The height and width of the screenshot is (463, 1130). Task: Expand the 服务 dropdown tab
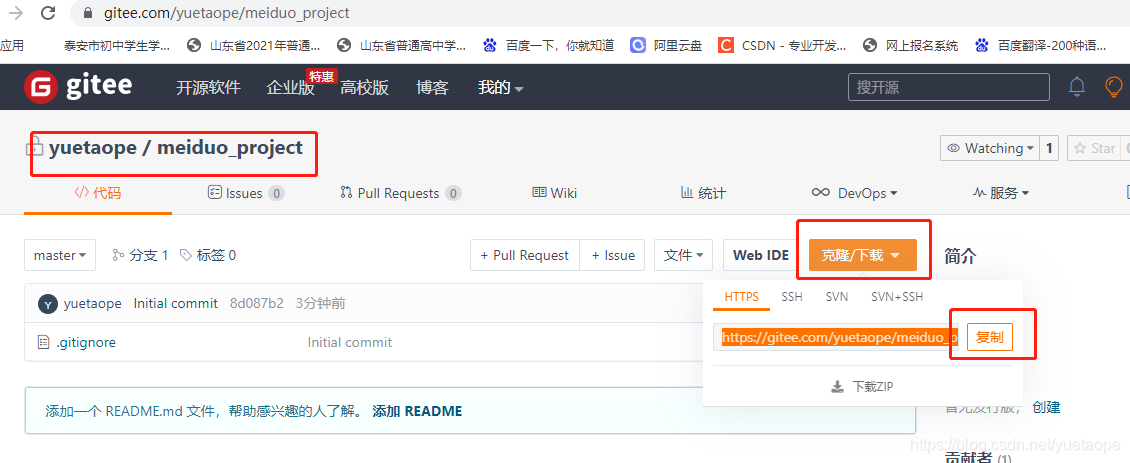click(x=1001, y=193)
